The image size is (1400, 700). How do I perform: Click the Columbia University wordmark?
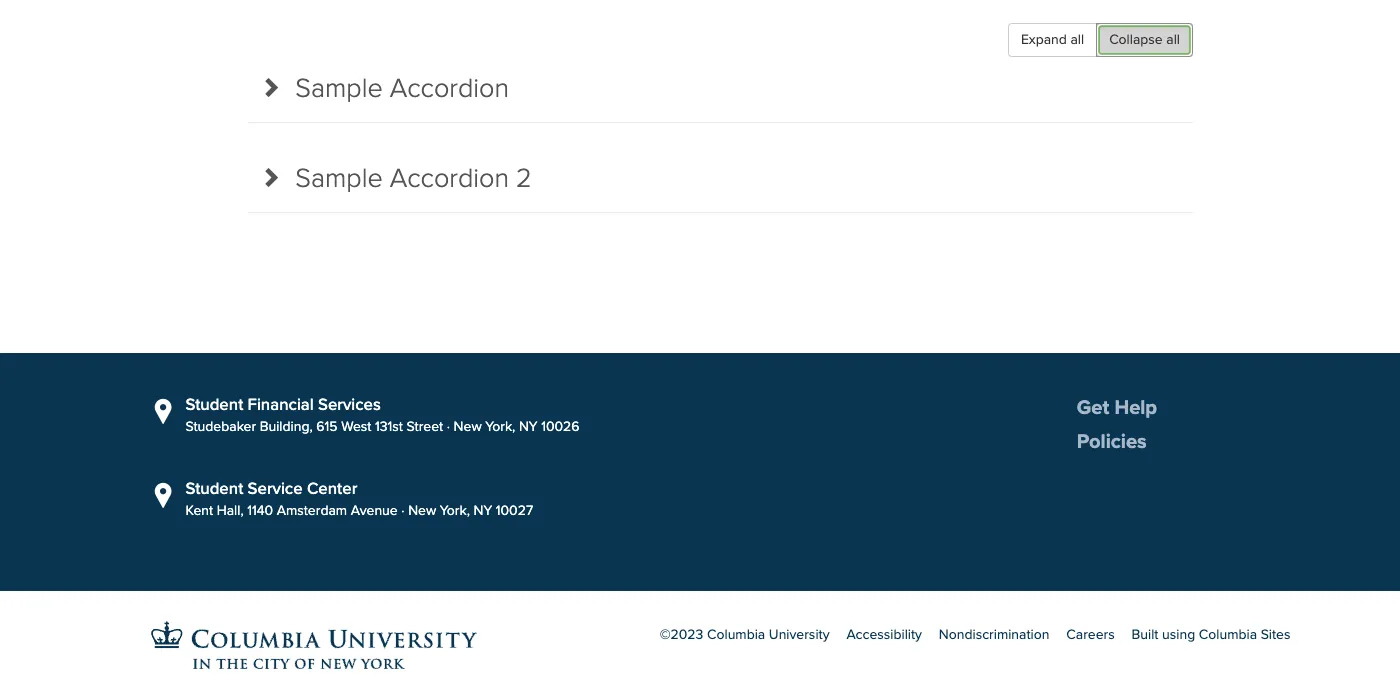pos(334,648)
